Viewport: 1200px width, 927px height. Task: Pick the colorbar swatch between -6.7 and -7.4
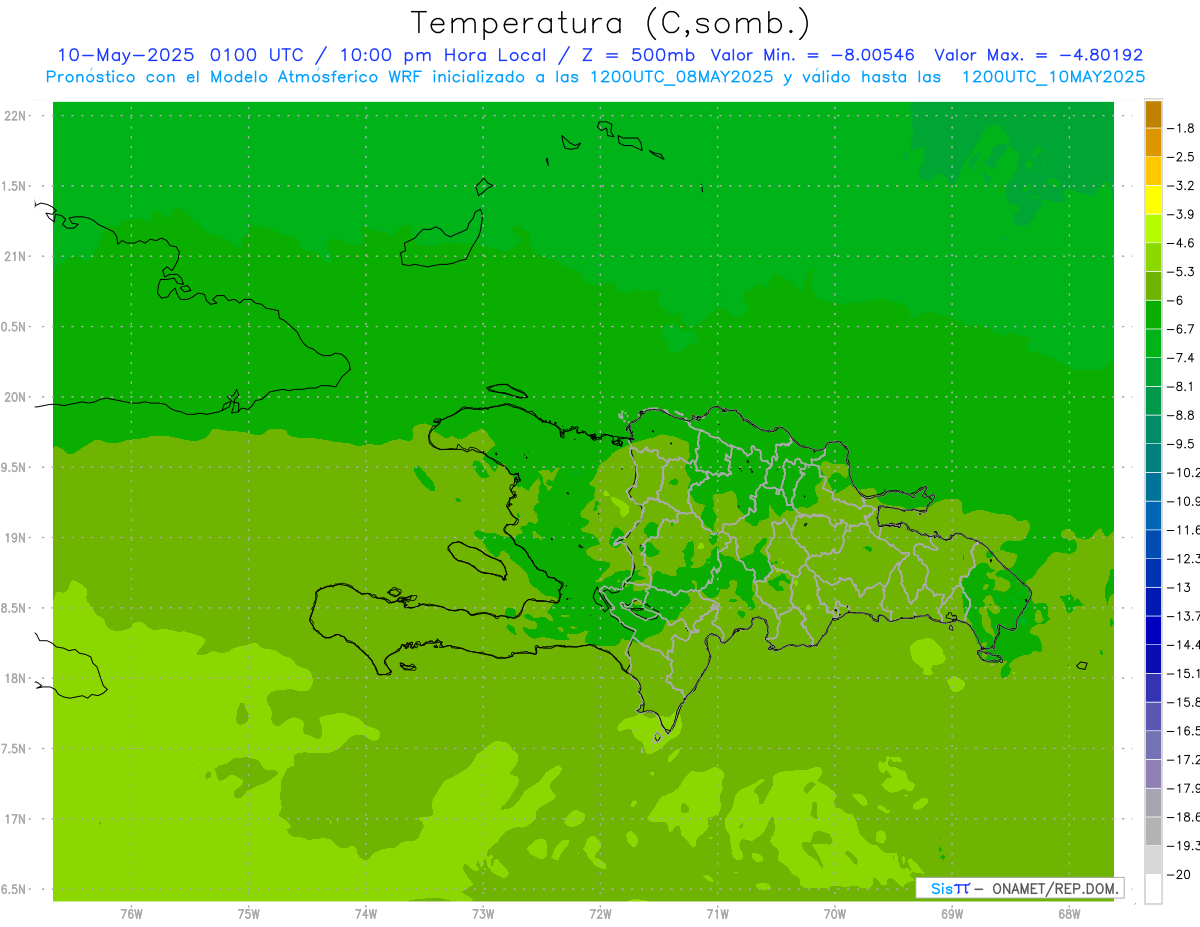[x=1153, y=343]
